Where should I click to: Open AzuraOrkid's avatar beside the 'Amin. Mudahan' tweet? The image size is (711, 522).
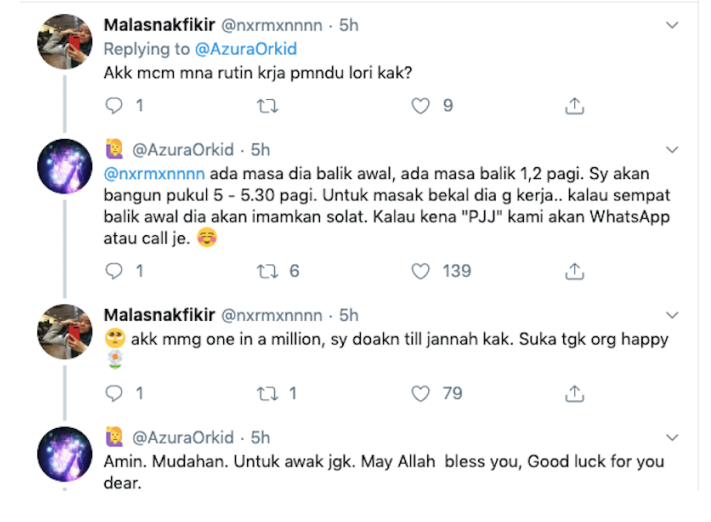coord(66,454)
